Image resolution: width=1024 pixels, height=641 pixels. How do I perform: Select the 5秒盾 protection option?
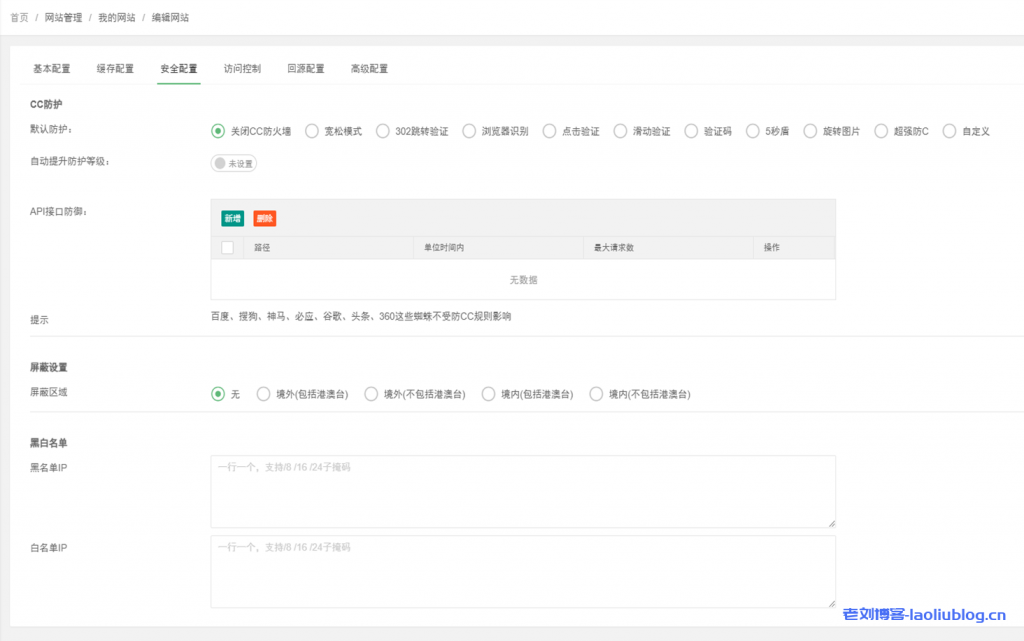click(x=753, y=131)
